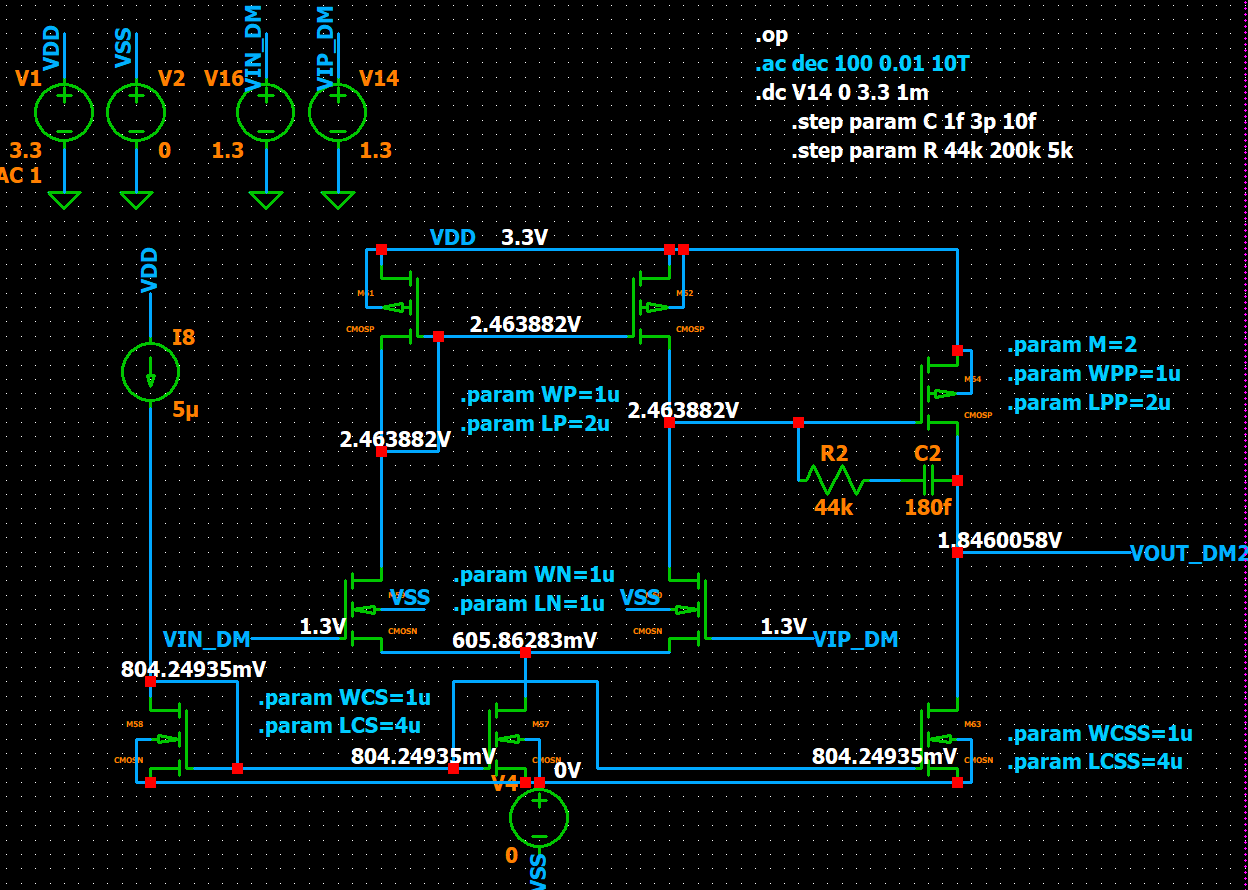
Task: Select the diode-connected PMOS left of M52
Action: coord(400,307)
